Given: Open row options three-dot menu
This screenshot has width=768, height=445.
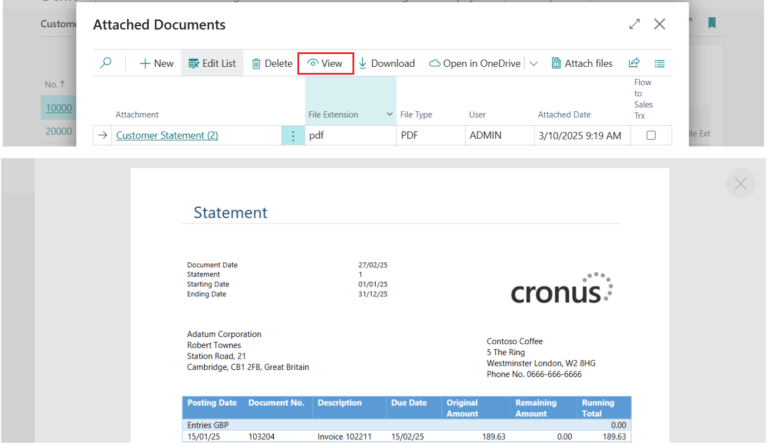Looking at the screenshot, I should coord(293,135).
